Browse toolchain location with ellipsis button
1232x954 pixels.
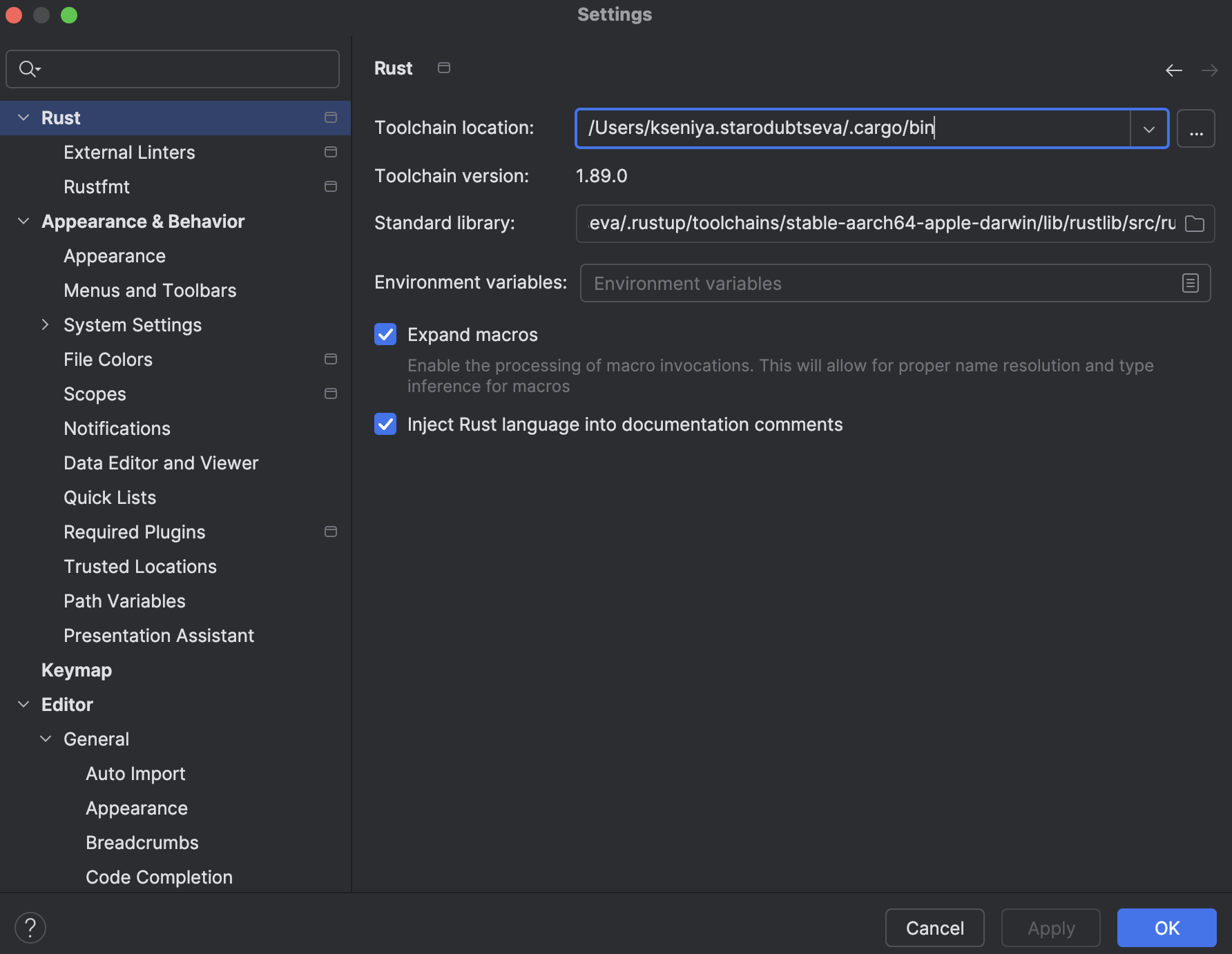point(1195,129)
